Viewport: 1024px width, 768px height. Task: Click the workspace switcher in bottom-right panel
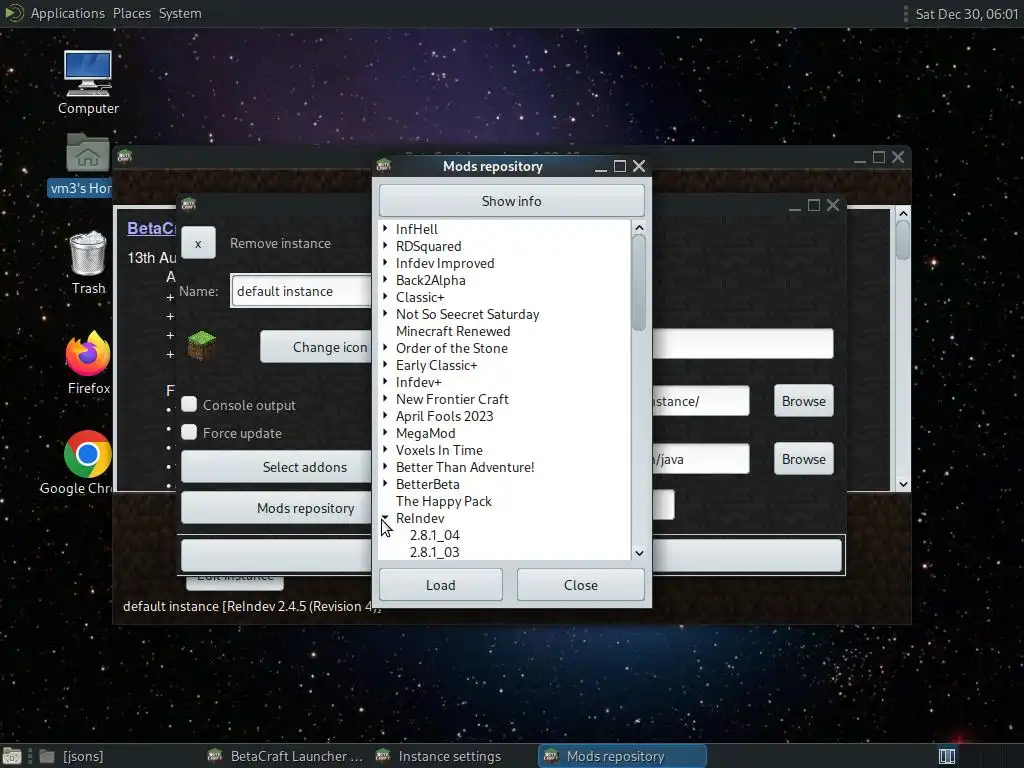[947, 756]
